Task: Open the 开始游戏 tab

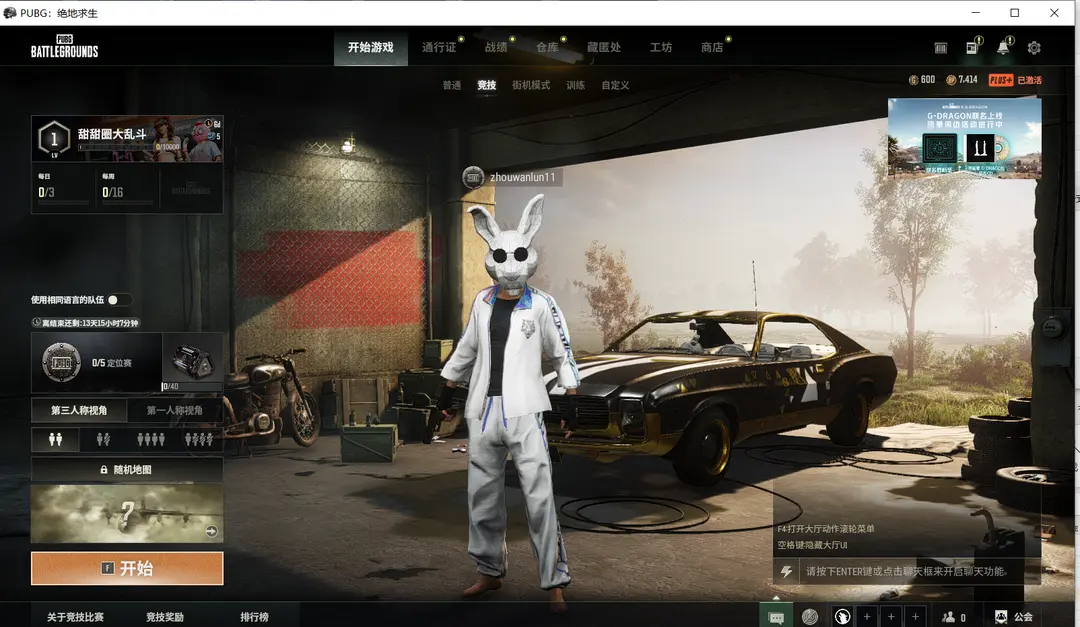Action: (x=371, y=48)
